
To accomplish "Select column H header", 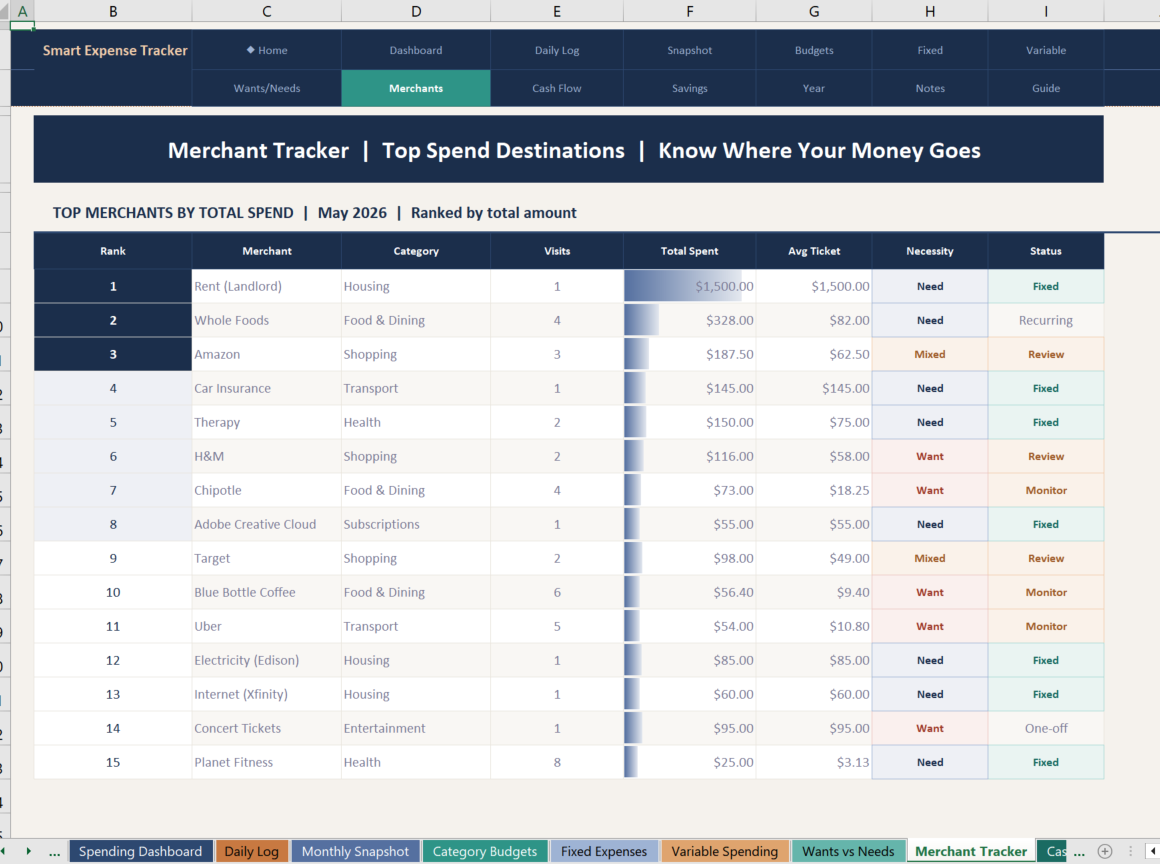I will pos(930,11).
